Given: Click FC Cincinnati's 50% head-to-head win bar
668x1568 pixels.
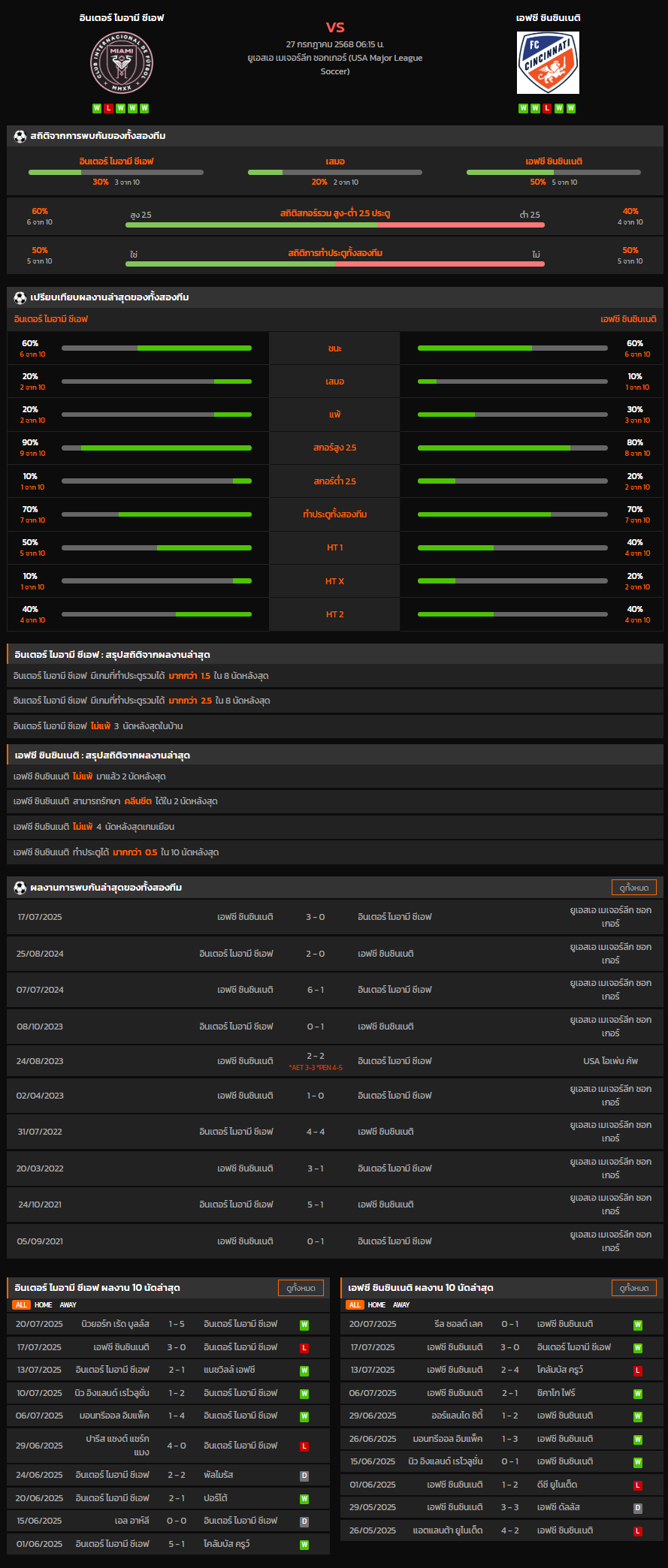Looking at the screenshot, I should (554, 172).
